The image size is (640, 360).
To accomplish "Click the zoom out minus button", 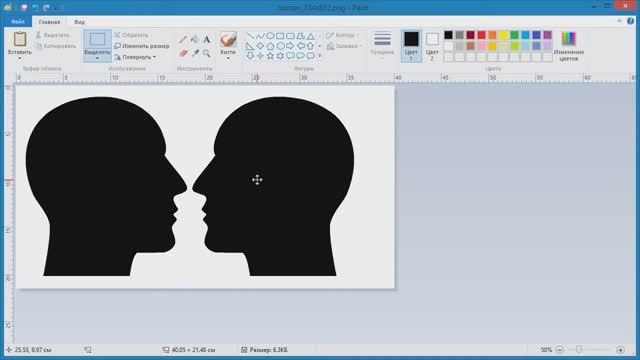I will (560, 350).
